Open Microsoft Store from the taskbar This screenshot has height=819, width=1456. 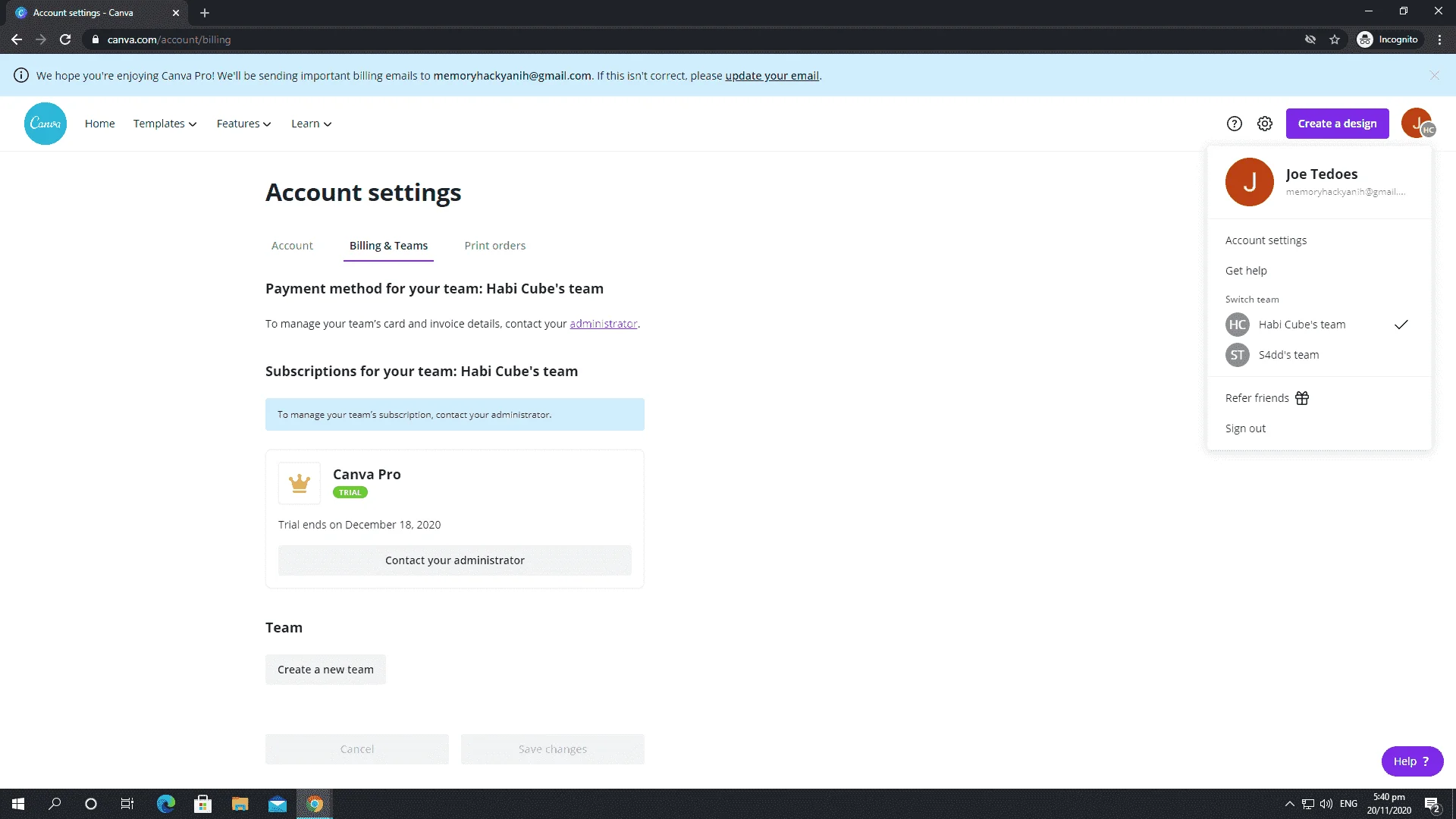coord(202,804)
